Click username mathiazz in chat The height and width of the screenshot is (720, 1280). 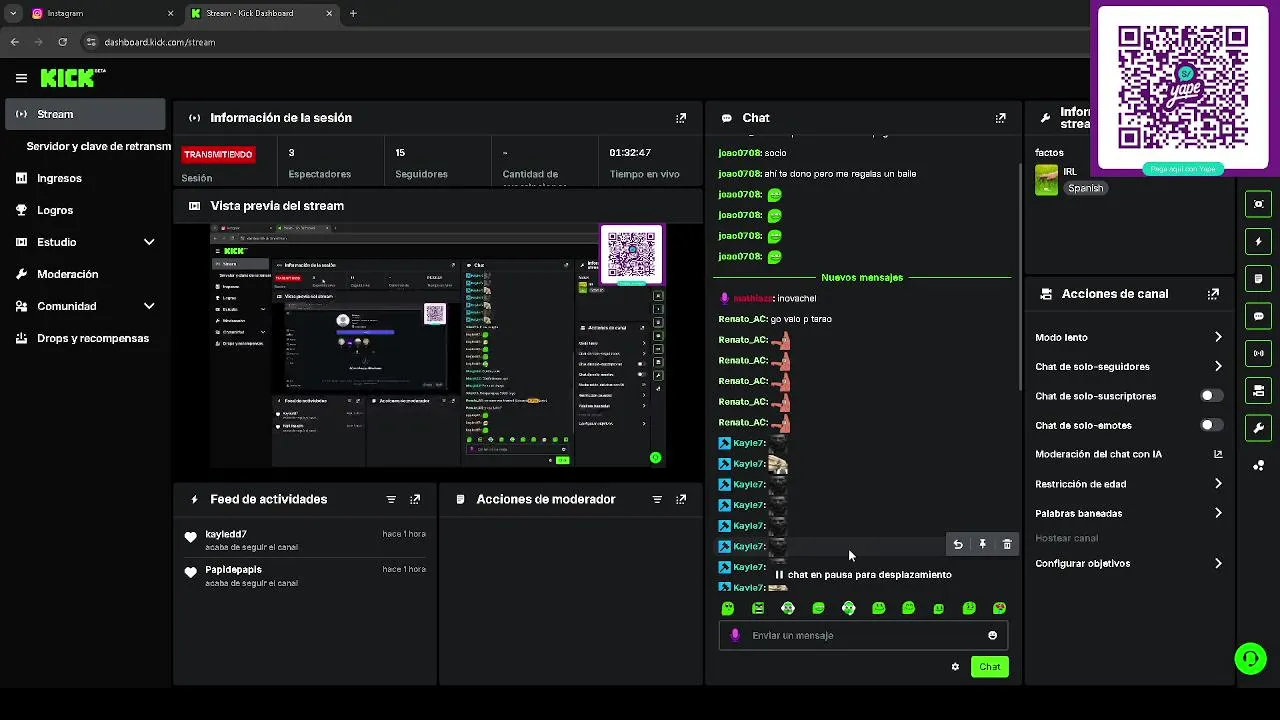pos(753,298)
